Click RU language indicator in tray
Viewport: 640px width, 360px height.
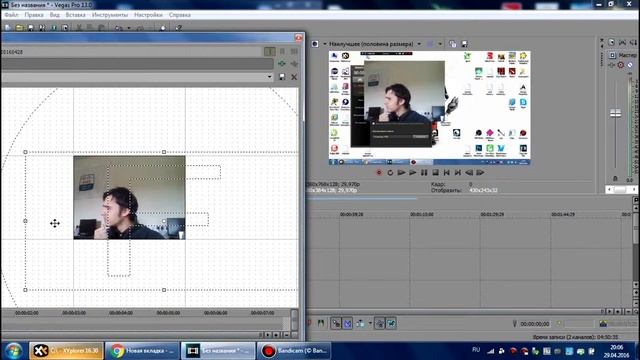[476, 350]
